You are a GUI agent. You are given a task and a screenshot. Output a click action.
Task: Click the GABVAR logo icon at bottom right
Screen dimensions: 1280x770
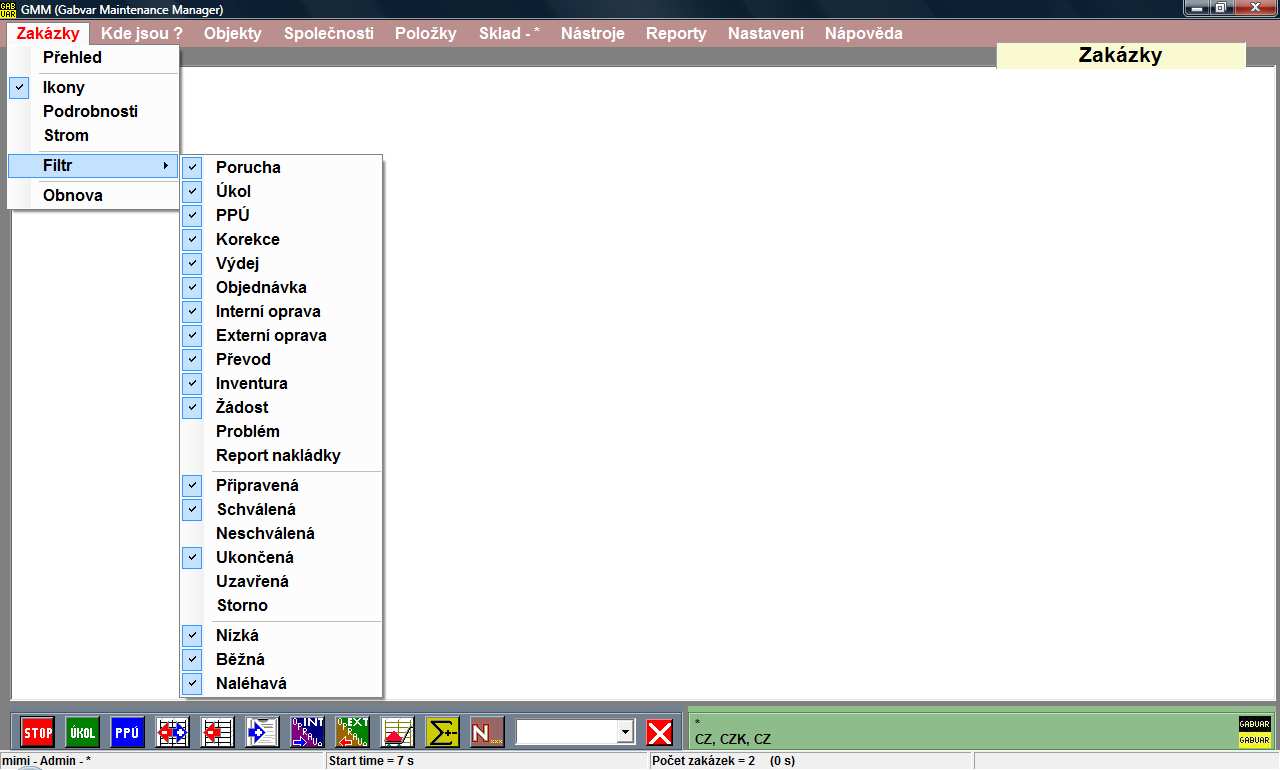tap(1255, 732)
